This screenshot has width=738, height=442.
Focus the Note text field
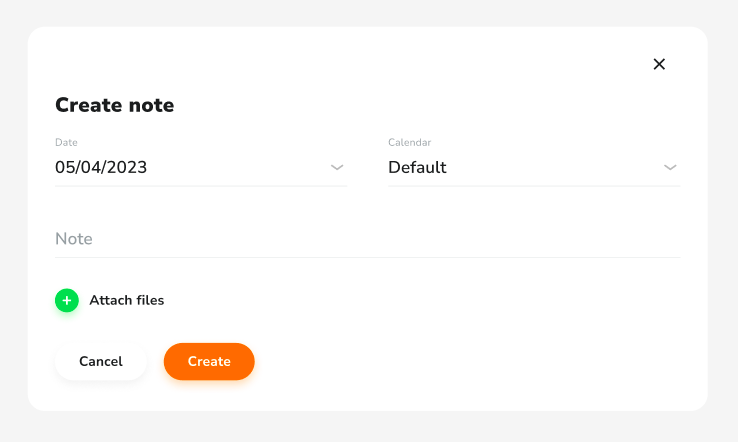pyautogui.click(x=368, y=239)
